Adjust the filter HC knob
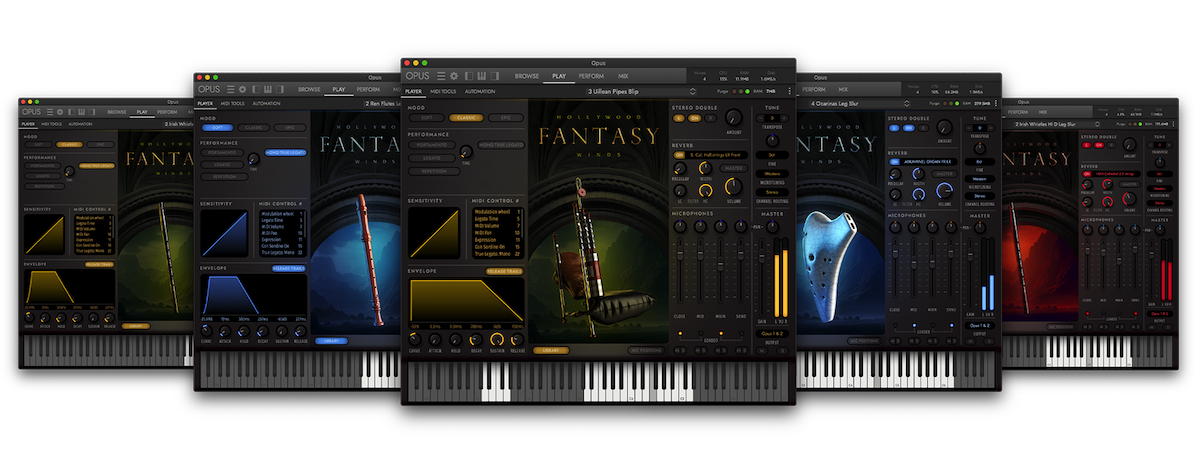The width and height of the screenshot is (1200, 459). (x=705, y=190)
